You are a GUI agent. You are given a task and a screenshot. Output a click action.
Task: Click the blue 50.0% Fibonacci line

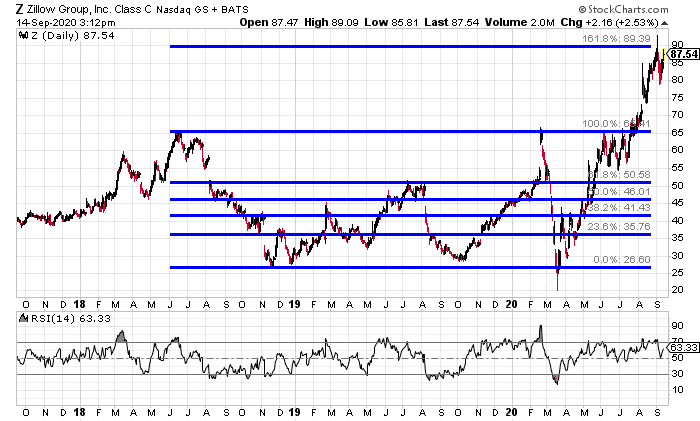coord(410,199)
